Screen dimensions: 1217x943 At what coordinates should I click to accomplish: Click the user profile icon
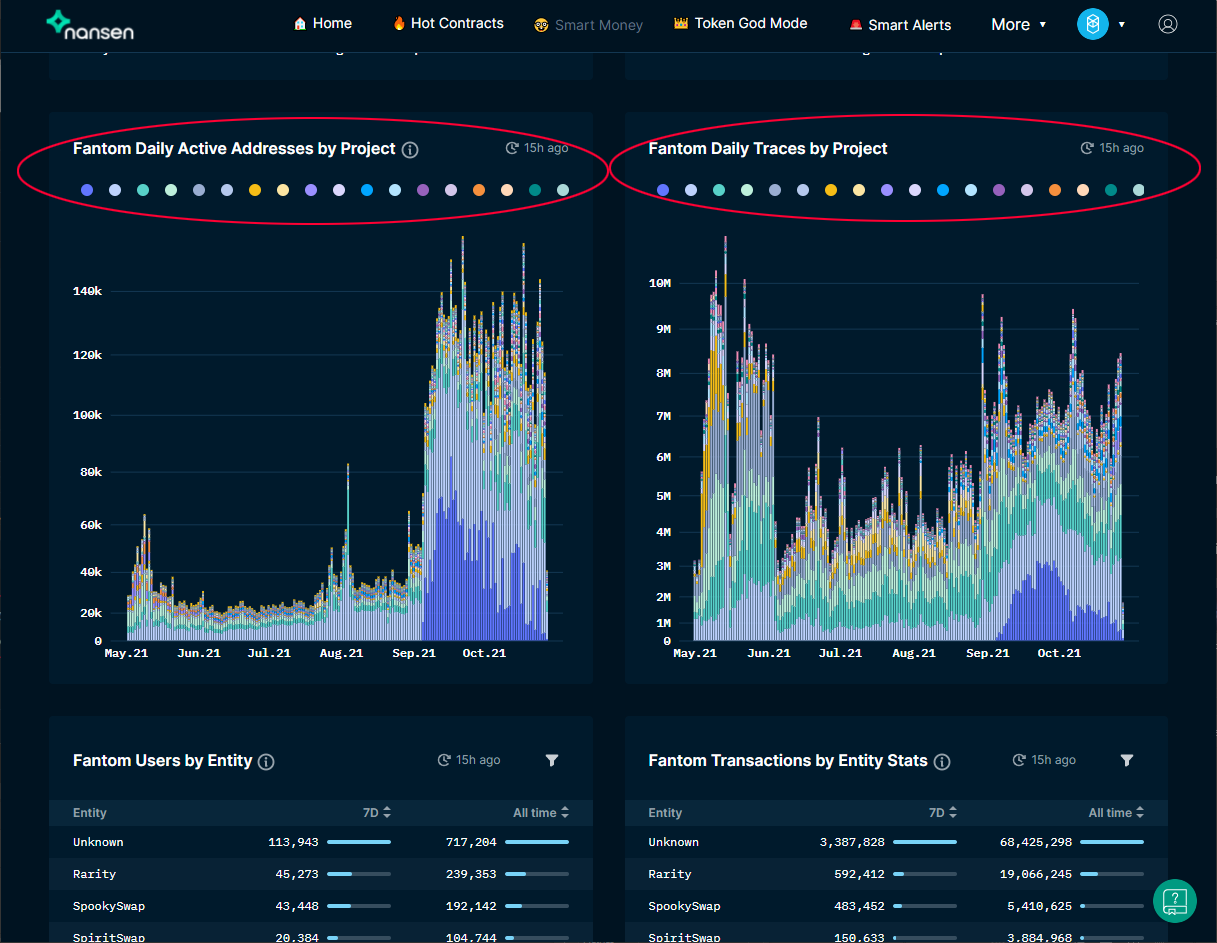click(x=1167, y=24)
